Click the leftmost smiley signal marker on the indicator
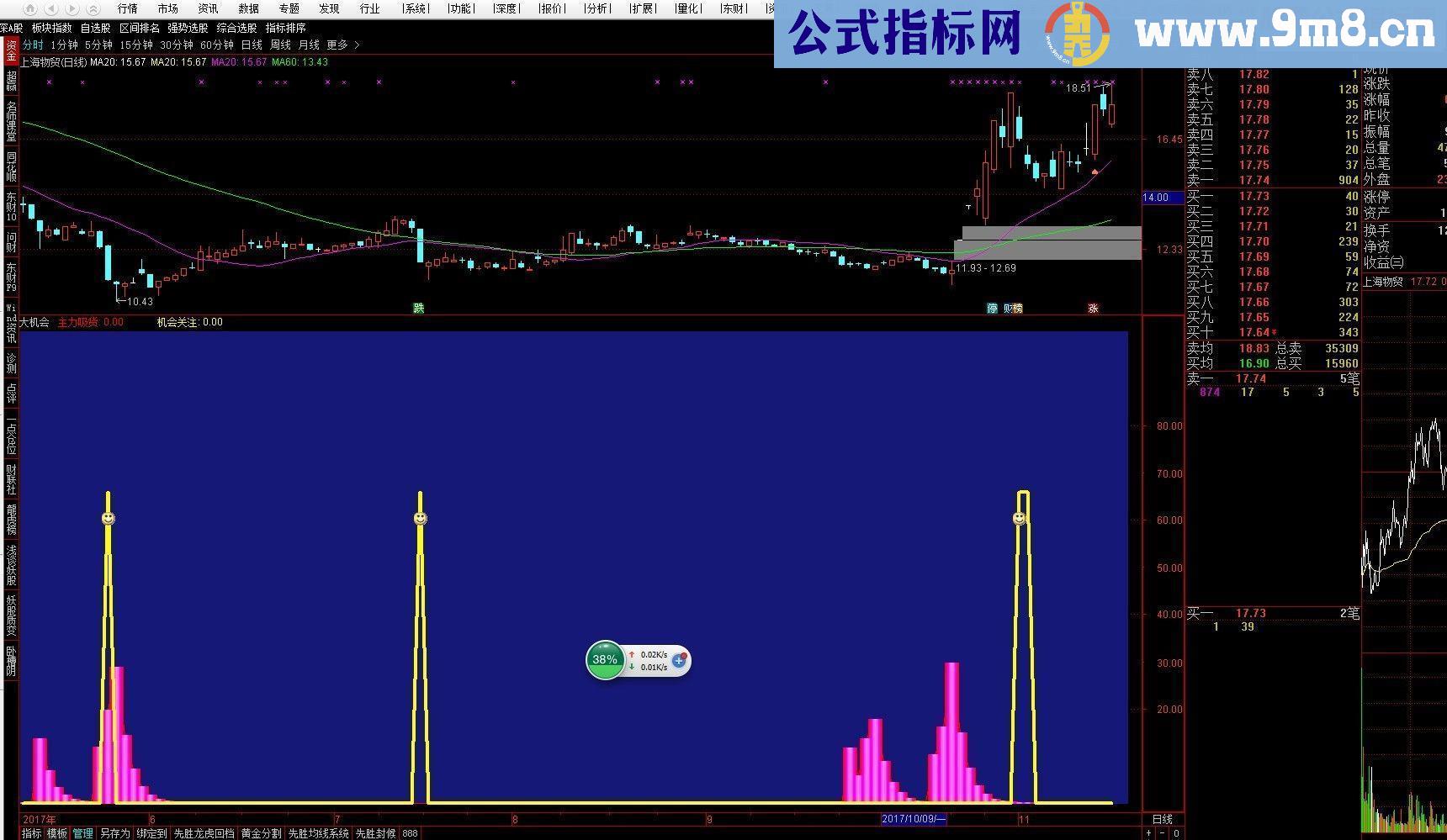The height and width of the screenshot is (840, 1447). tap(108, 517)
